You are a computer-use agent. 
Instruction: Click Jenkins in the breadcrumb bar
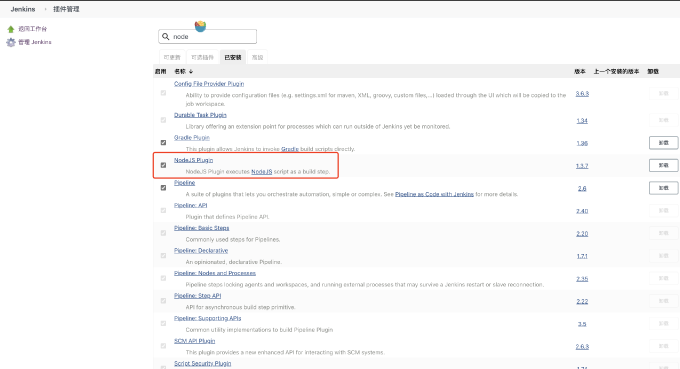23,9
